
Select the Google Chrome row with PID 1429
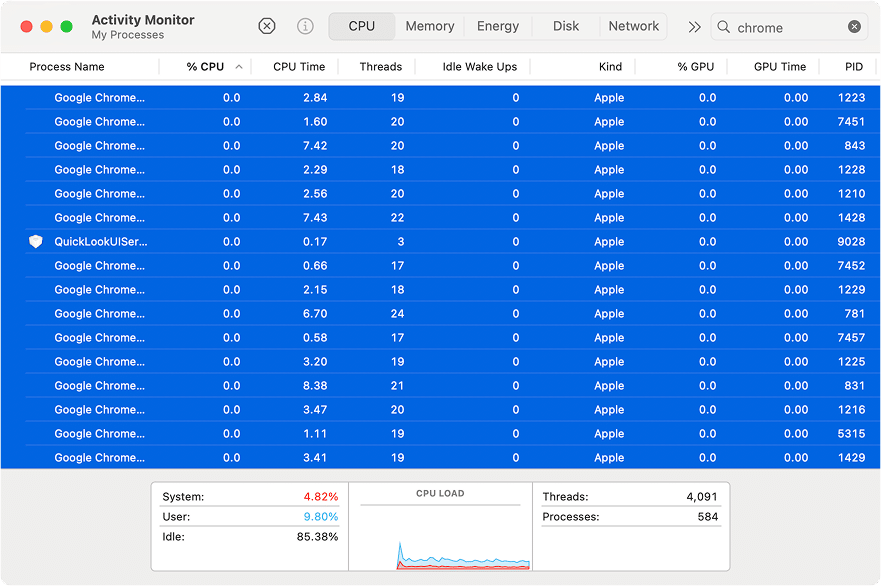pos(440,457)
